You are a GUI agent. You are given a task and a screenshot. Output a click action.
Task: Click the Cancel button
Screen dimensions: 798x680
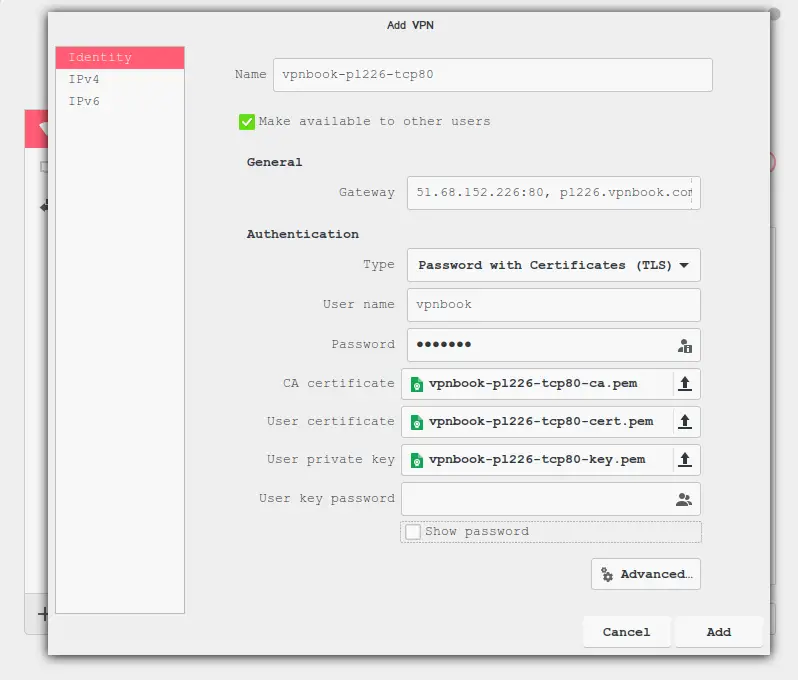tap(626, 632)
